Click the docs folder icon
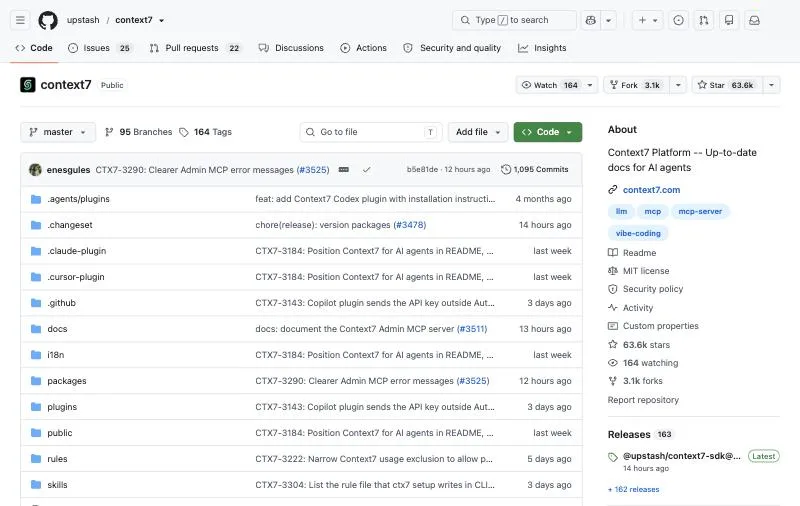Screen dimensions: 800x506 36,329
